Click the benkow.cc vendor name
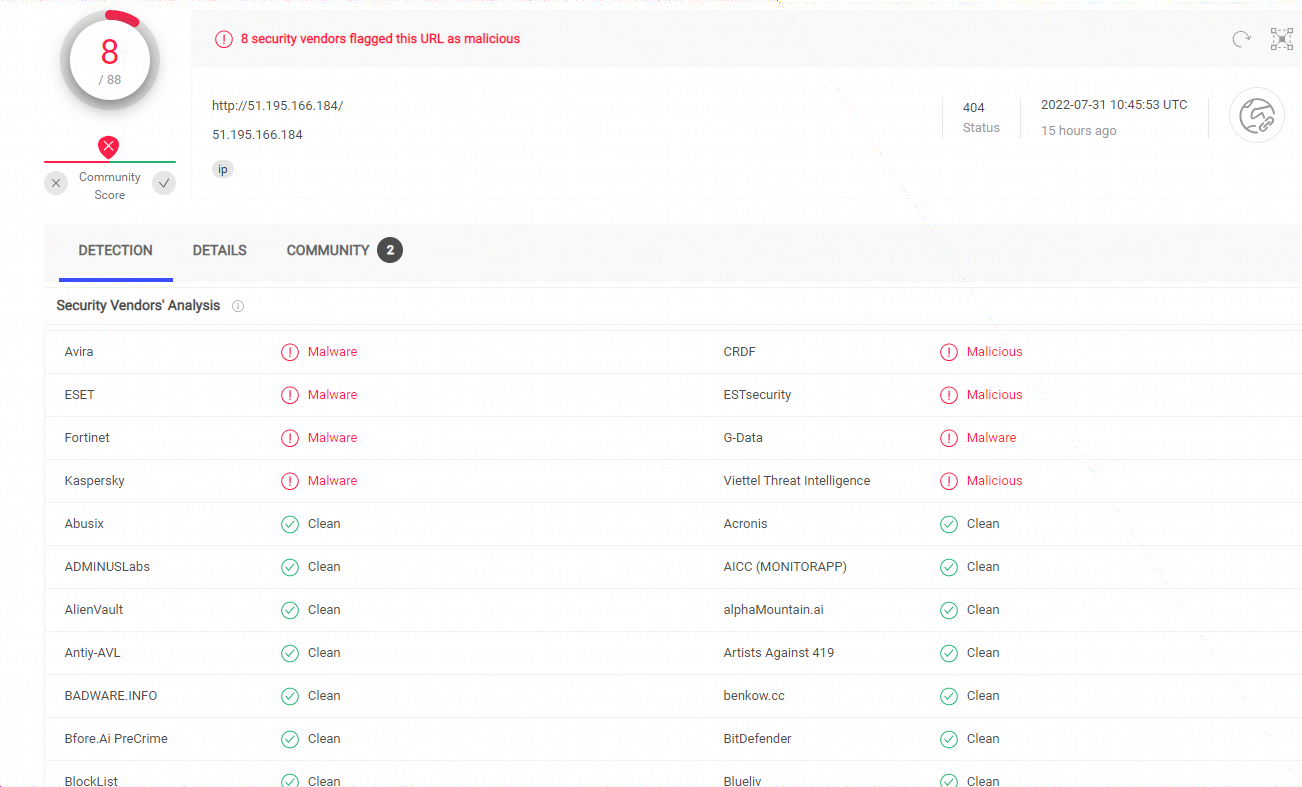This screenshot has height=787, width=1302. tap(756, 696)
